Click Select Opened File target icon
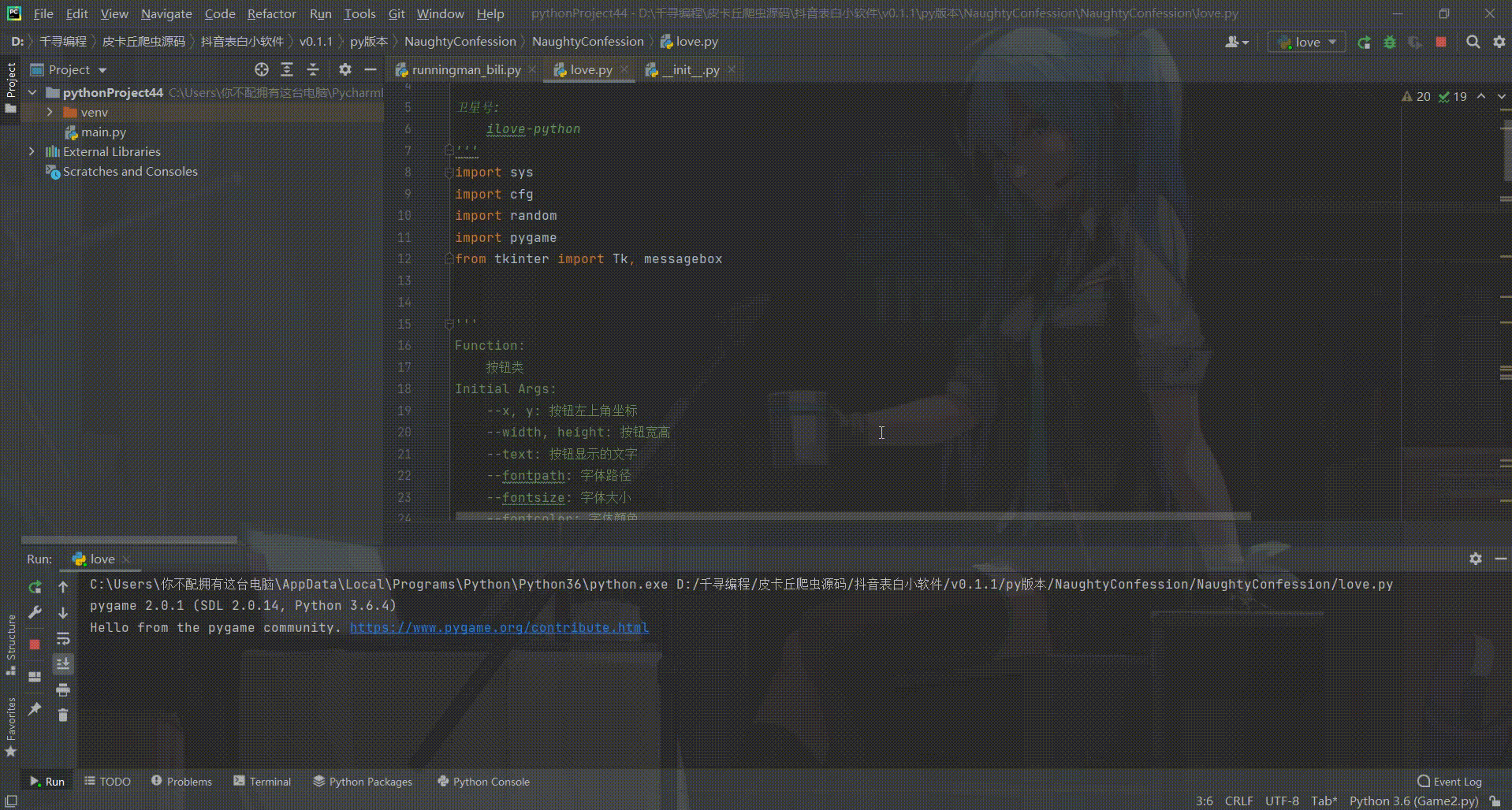Screen dimensions: 1512x810 pos(262,70)
